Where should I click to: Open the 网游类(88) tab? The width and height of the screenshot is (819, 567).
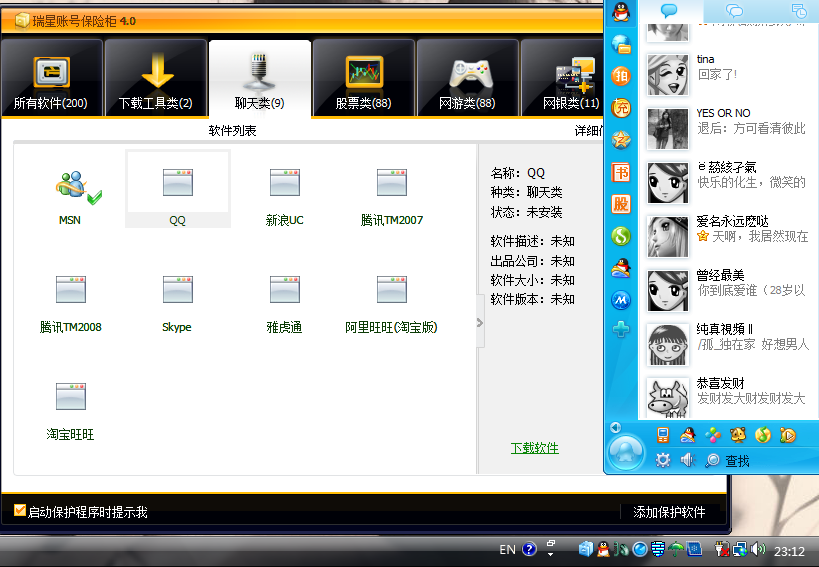[467, 78]
